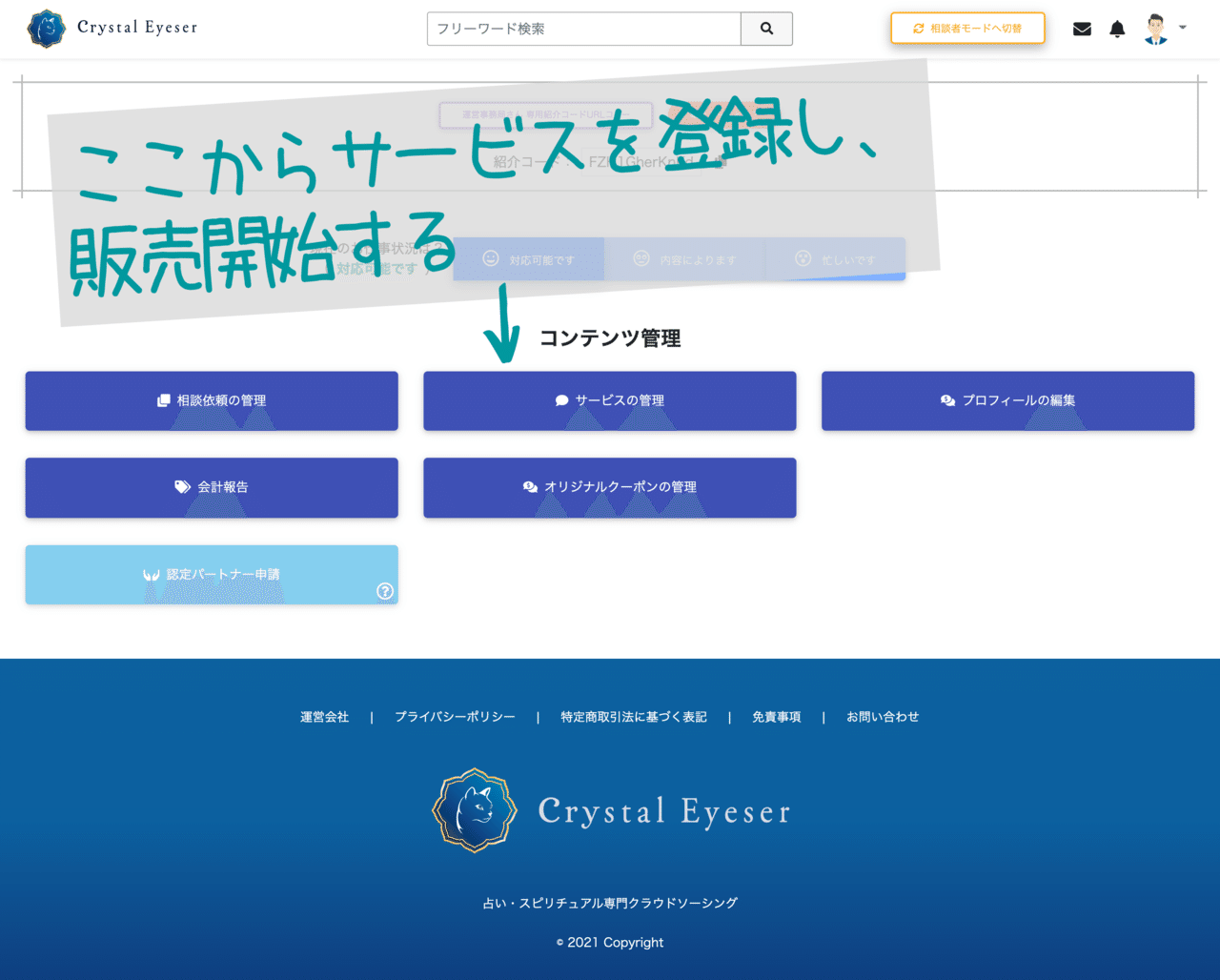Image resolution: width=1220 pixels, height=980 pixels.
Task: Open 会計報告
Action: pyautogui.click(x=212, y=487)
